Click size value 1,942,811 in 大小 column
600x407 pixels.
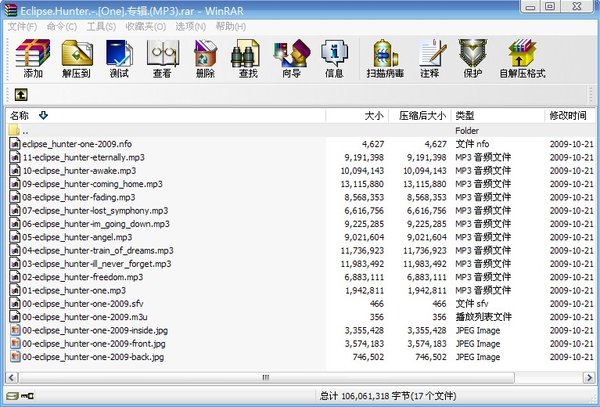coord(365,290)
